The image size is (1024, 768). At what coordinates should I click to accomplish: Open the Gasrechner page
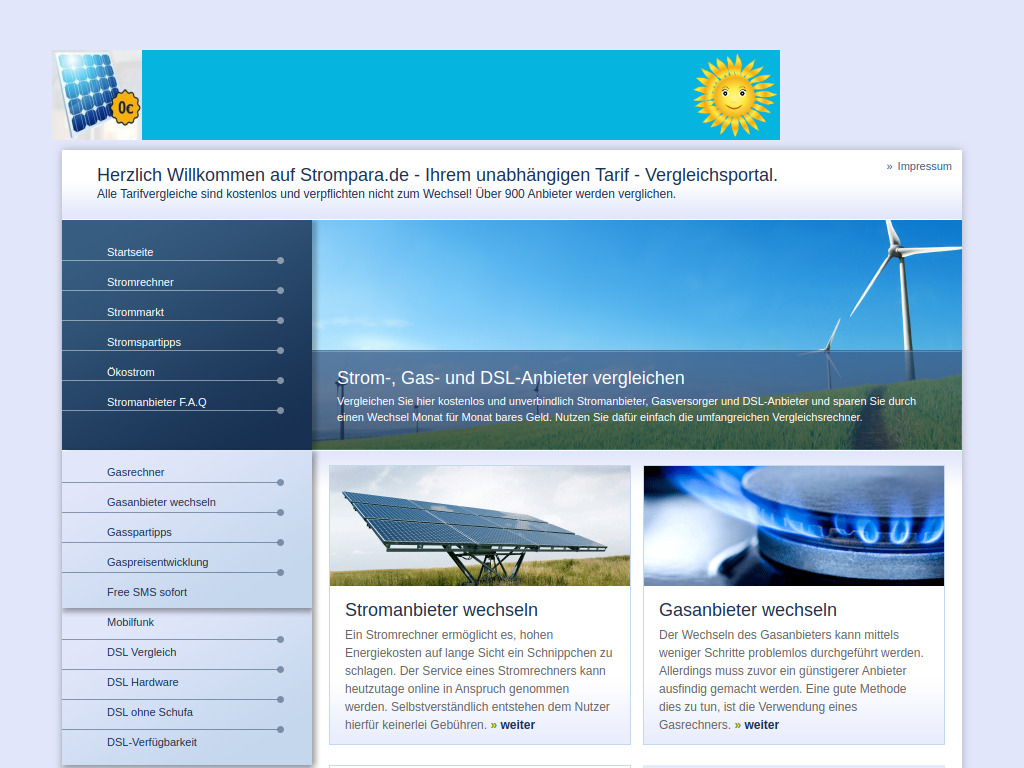(x=134, y=472)
